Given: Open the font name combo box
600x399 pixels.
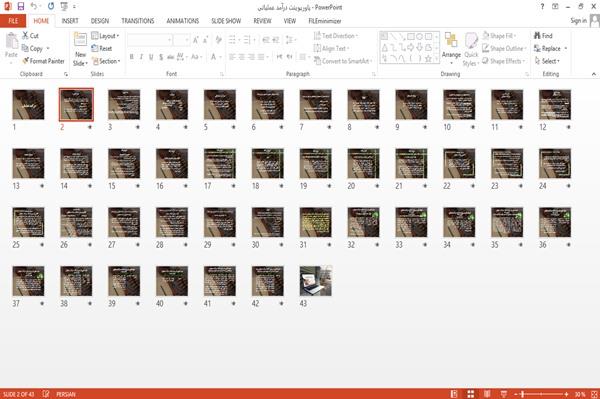Looking at the screenshot, I should (x=150, y=40).
